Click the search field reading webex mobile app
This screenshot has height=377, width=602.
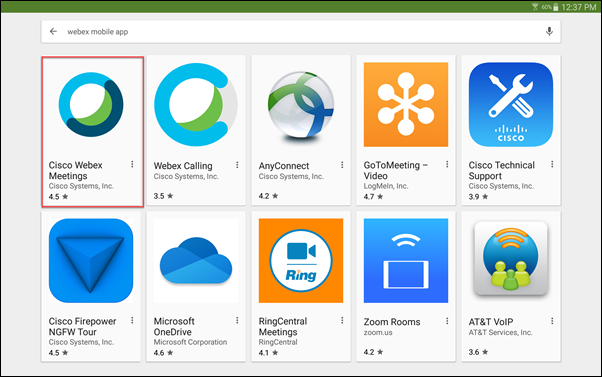tap(301, 31)
